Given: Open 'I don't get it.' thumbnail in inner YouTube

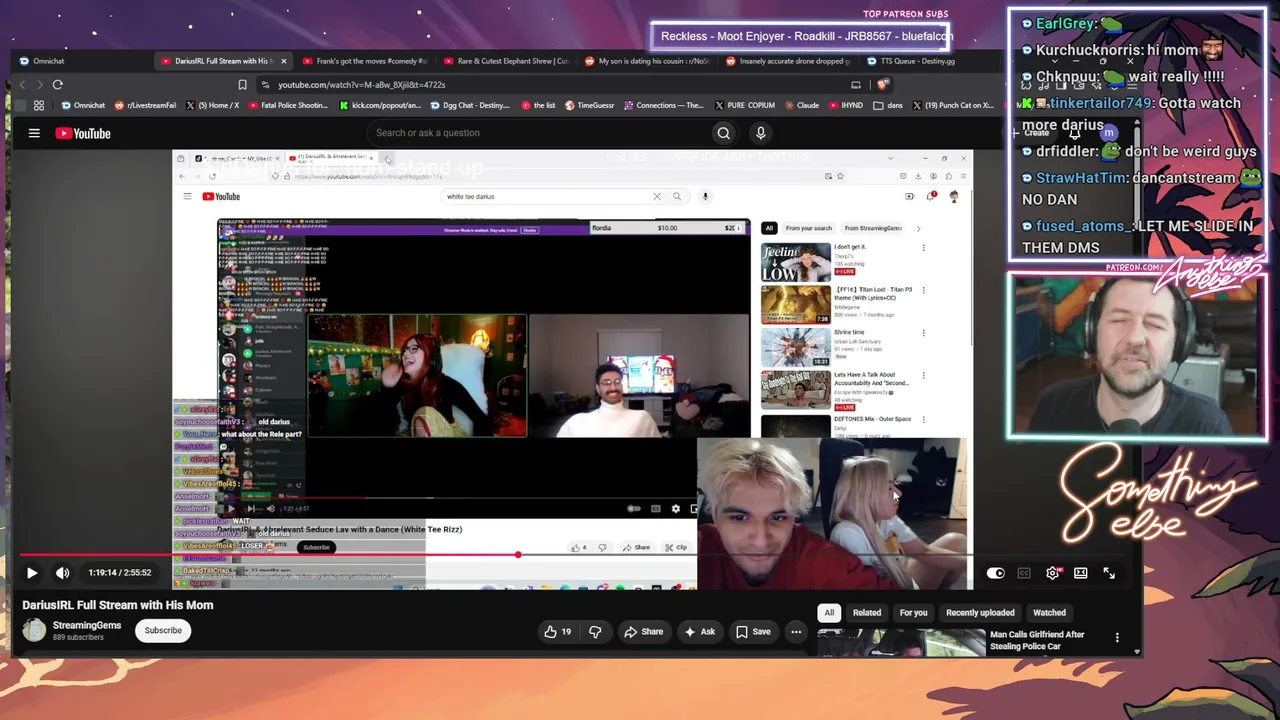Looking at the screenshot, I should [x=795, y=262].
